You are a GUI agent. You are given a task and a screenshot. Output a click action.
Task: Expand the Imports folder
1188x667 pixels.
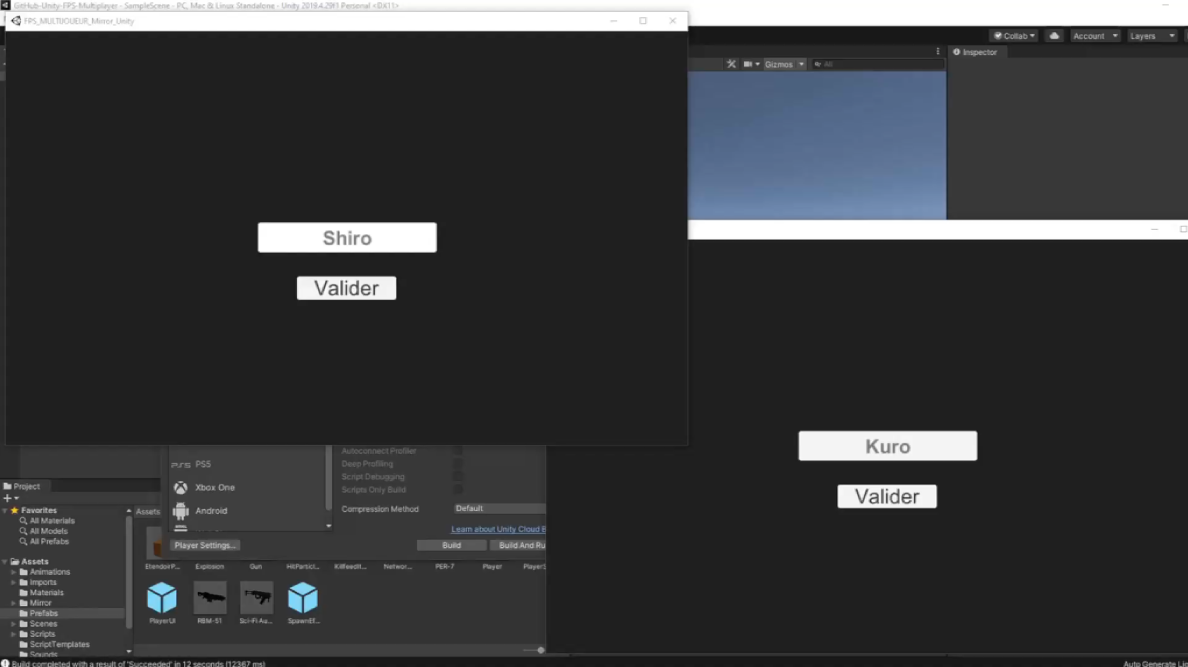pyautogui.click(x=14, y=582)
